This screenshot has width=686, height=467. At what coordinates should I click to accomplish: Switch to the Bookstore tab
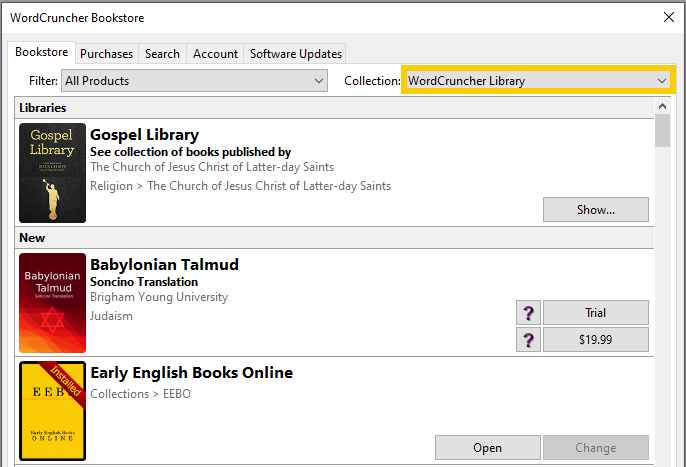point(42,52)
